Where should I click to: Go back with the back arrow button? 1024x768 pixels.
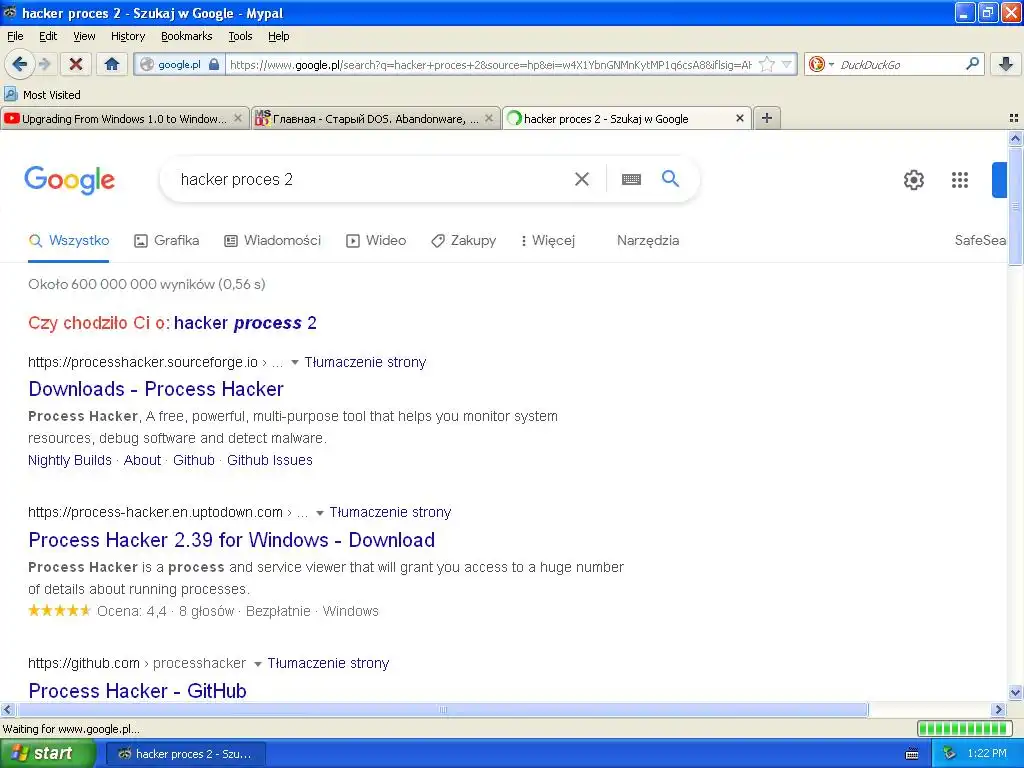[18, 64]
